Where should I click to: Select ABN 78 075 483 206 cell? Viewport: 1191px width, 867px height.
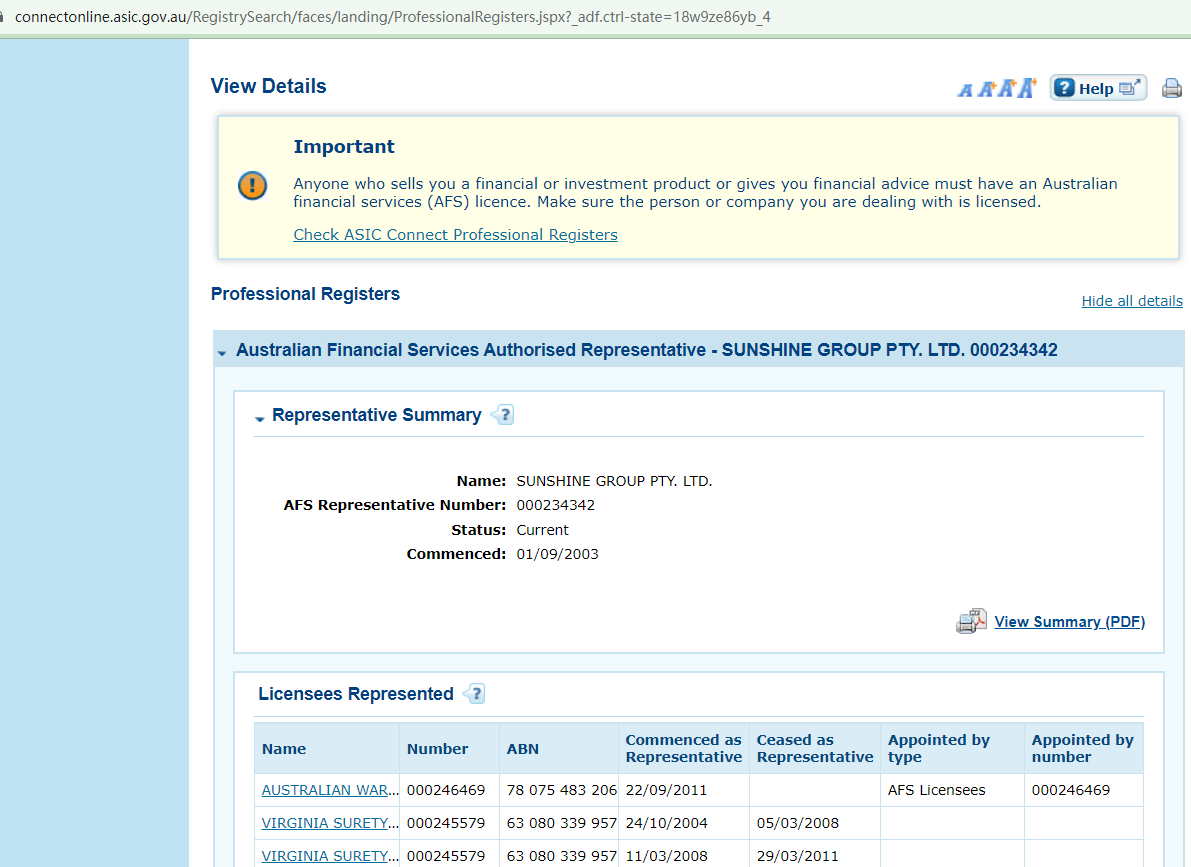(x=561, y=790)
